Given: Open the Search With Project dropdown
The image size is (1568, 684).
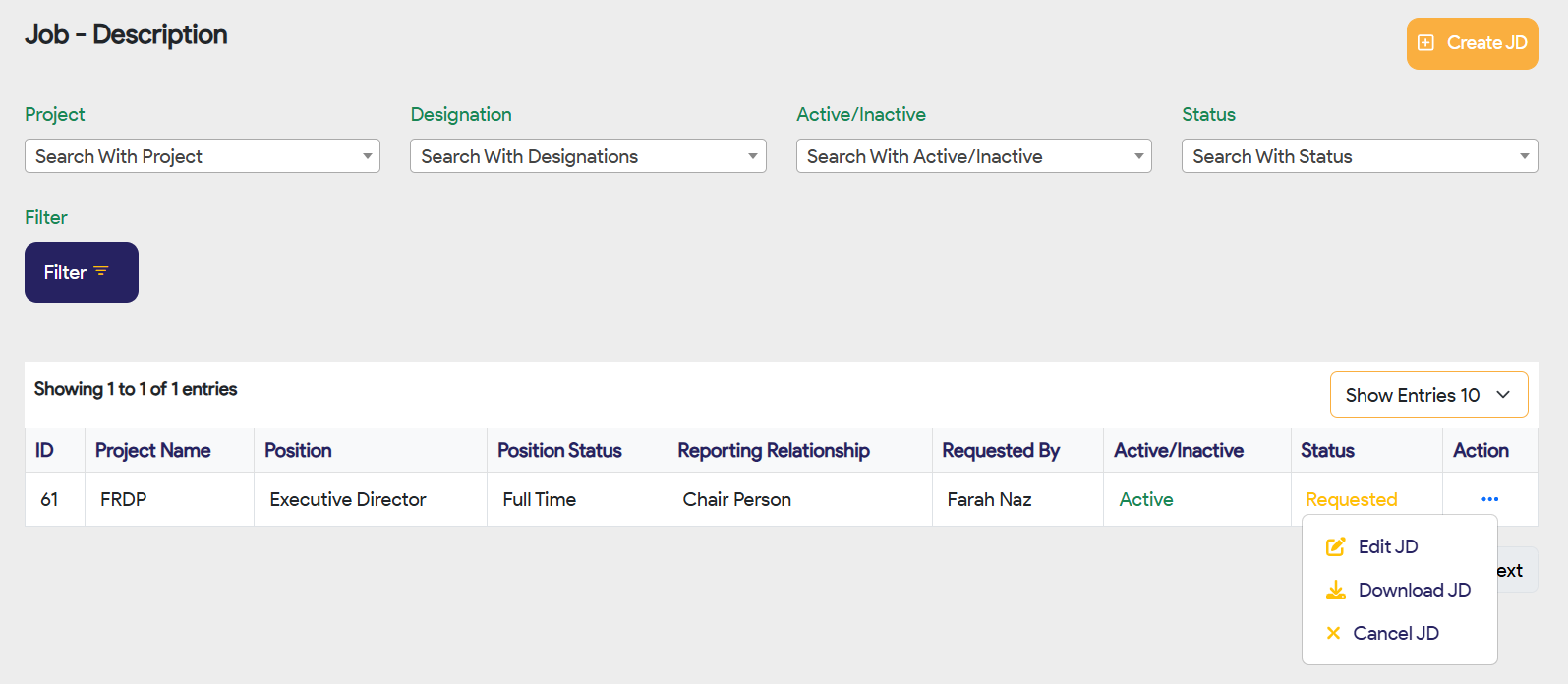Looking at the screenshot, I should point(202,156).
